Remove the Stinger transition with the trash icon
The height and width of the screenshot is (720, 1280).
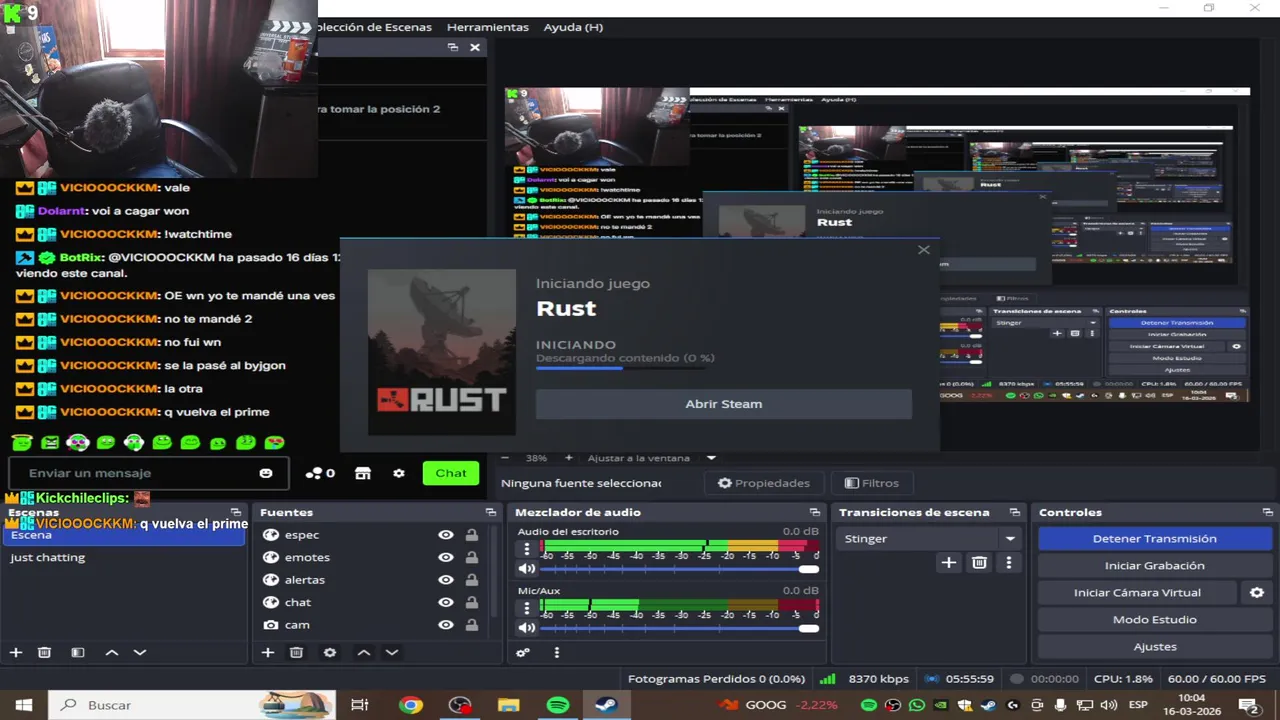[979, 562]
